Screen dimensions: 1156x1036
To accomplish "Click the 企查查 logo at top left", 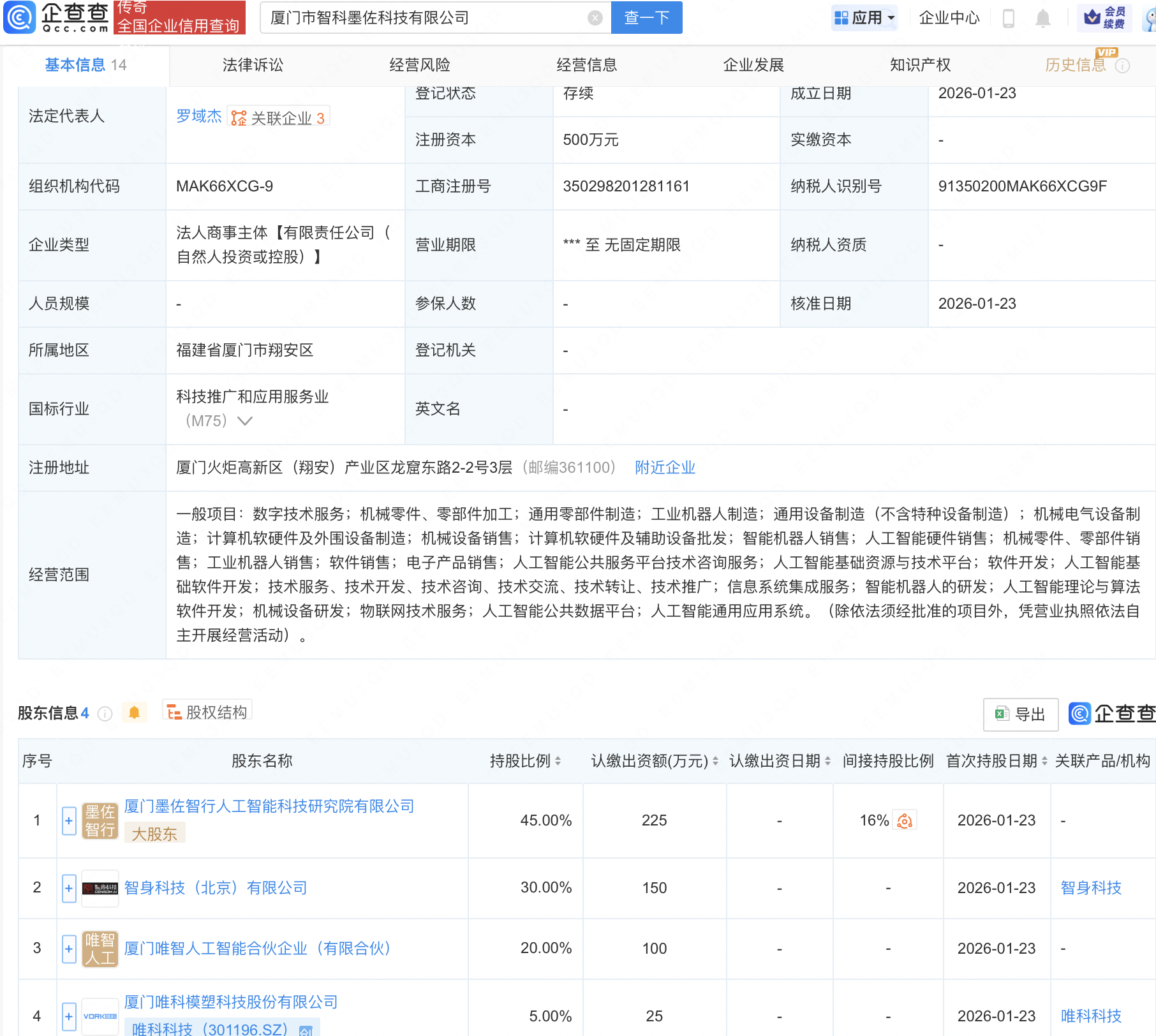I will pyautogui.click(x=54, y=17).
